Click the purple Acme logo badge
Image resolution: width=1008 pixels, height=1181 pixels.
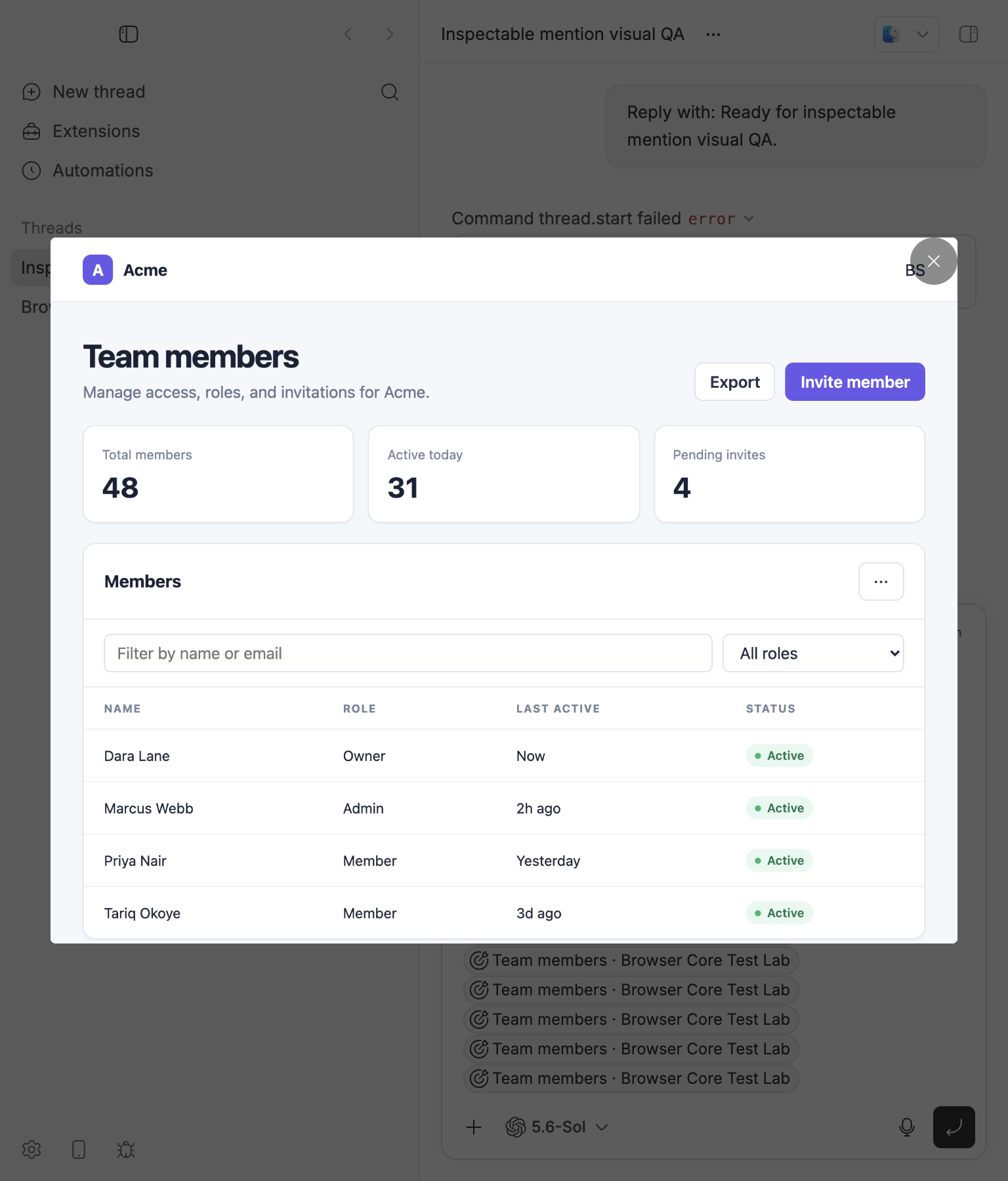click(98, 270)
